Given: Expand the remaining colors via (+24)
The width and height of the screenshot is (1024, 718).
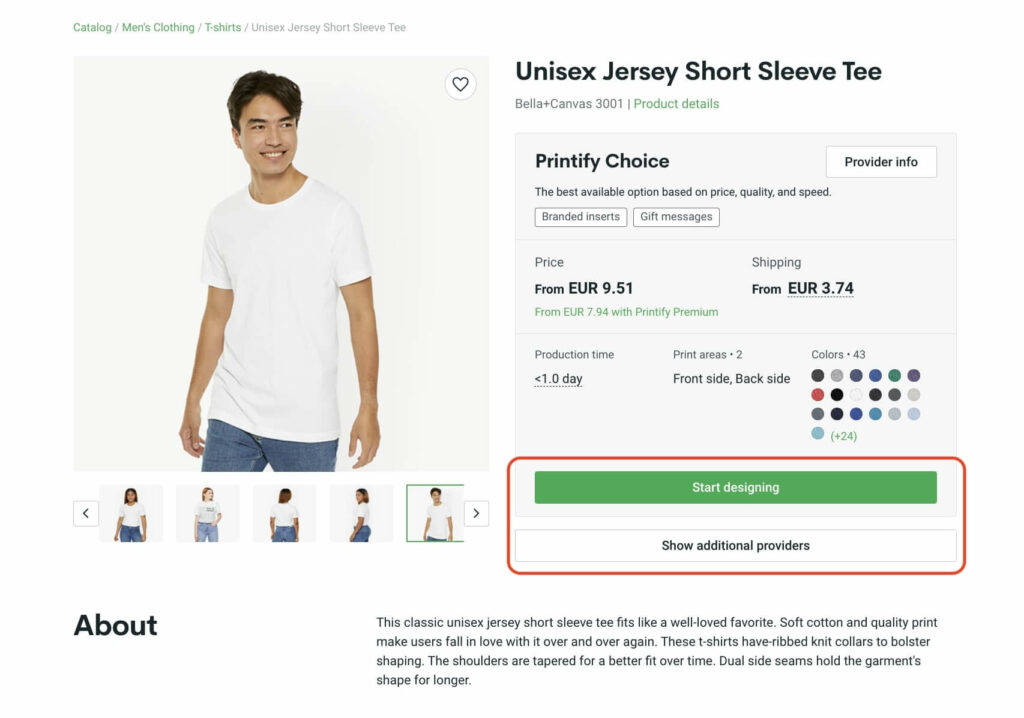Looking at the screenshot, I should 844,434.
